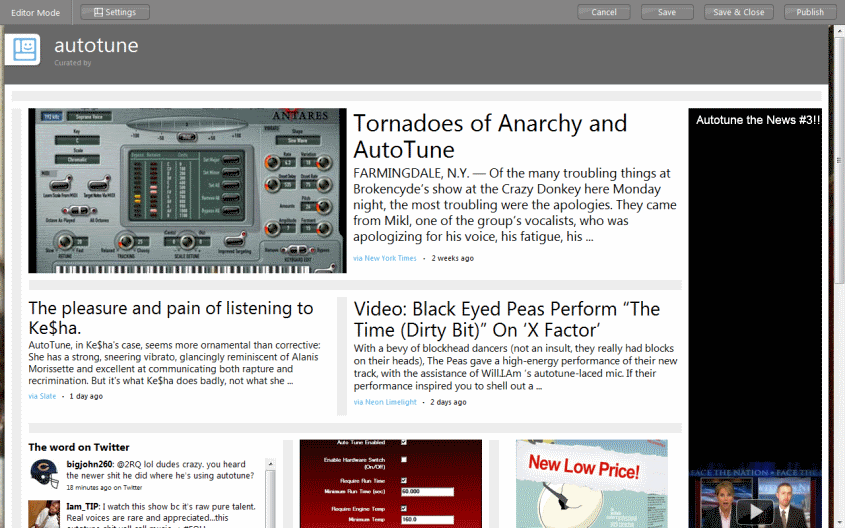Click Iam_TIP username in tweet
845x528 pixels.
[82, 506]
